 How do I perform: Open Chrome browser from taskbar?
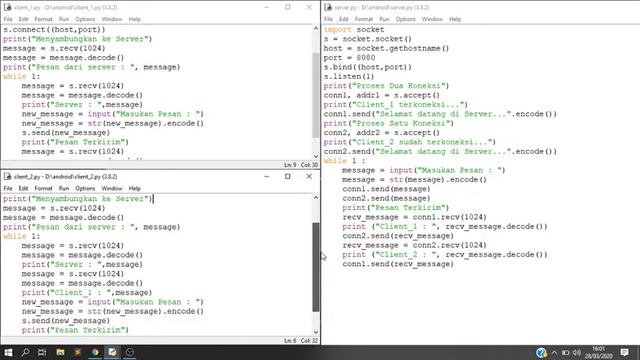pyautogui.click(x=95, y=352)
